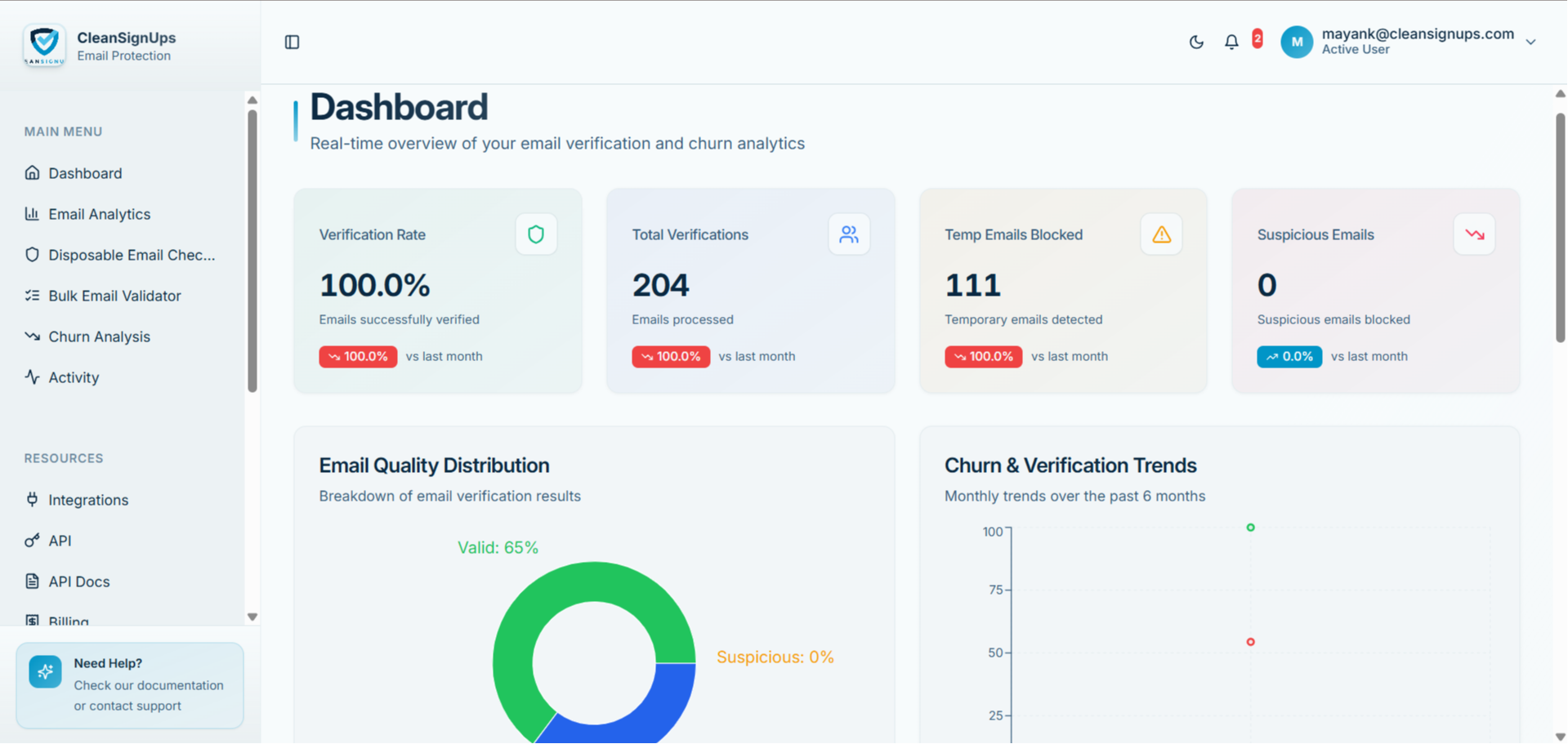Click the Churn Analysis trend icon

(31, 336)
